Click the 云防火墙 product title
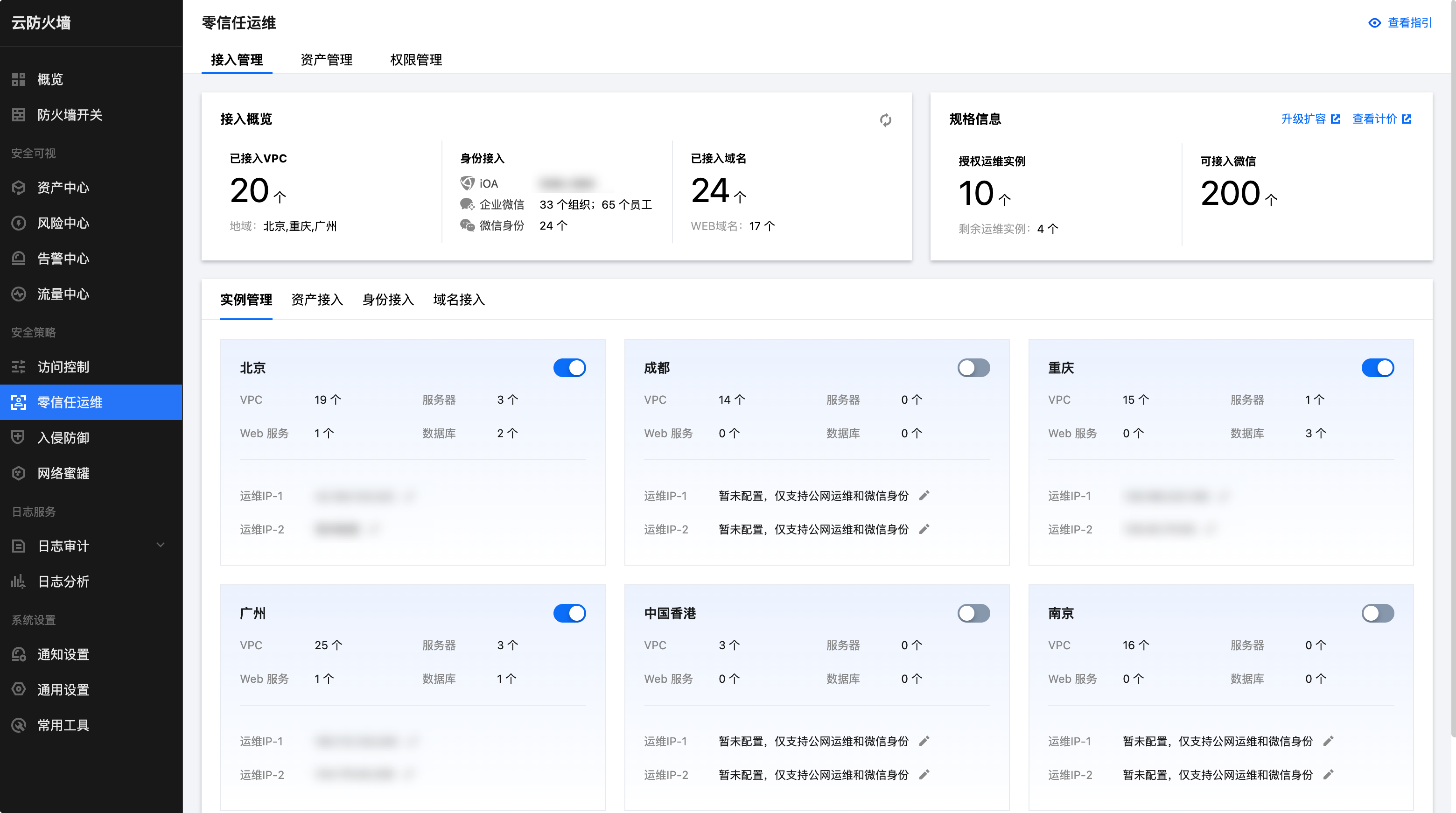This screenshot has width=1456, height=813. 41,23
